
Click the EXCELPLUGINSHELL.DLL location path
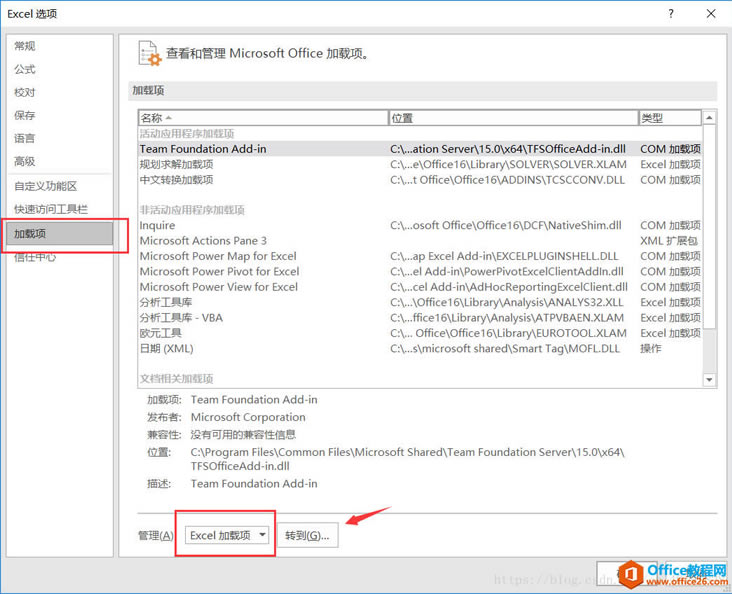coord(504,256)
